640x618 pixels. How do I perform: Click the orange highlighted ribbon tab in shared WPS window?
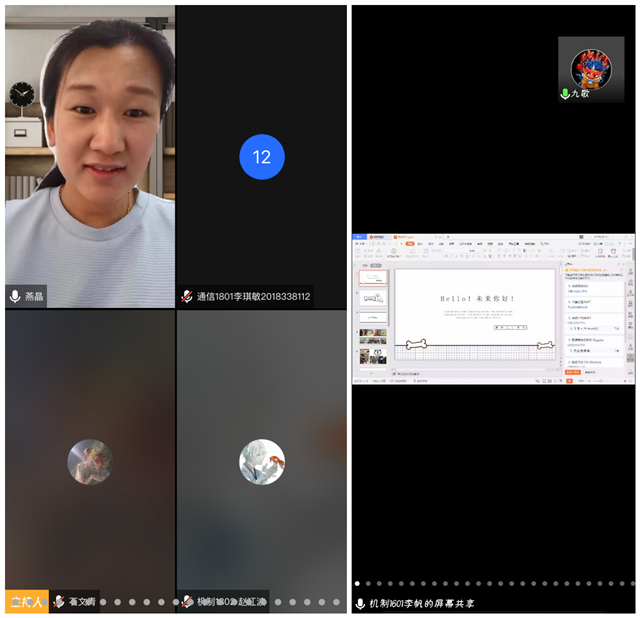pos(409,244)
